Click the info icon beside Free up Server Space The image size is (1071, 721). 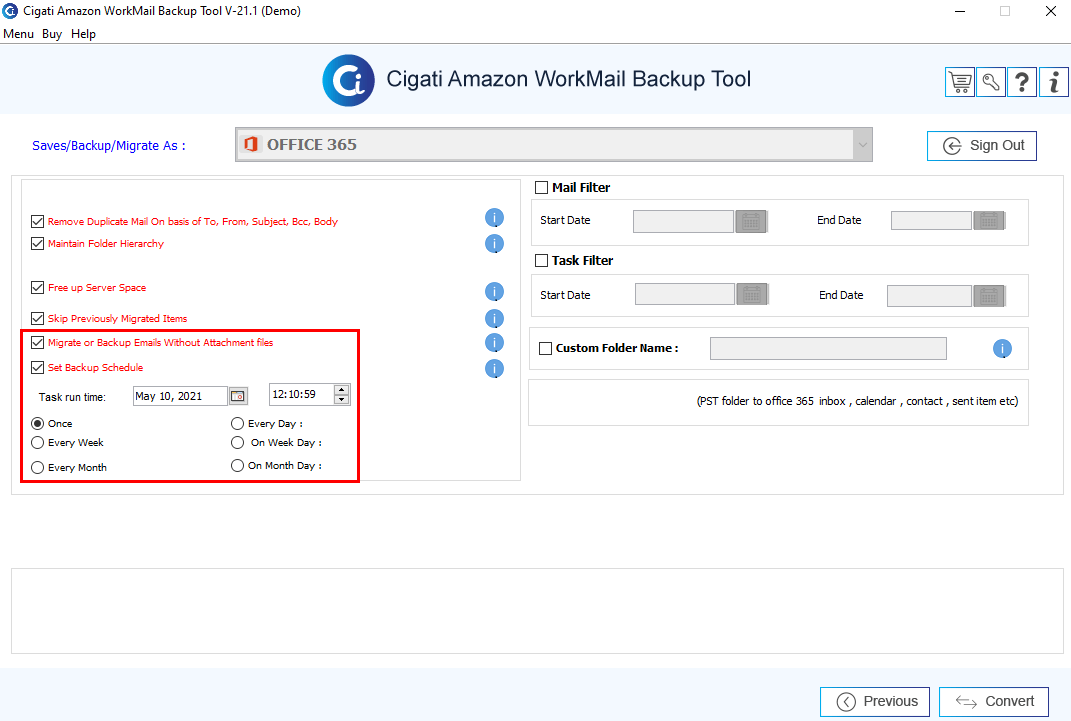[x=495, y=292]
